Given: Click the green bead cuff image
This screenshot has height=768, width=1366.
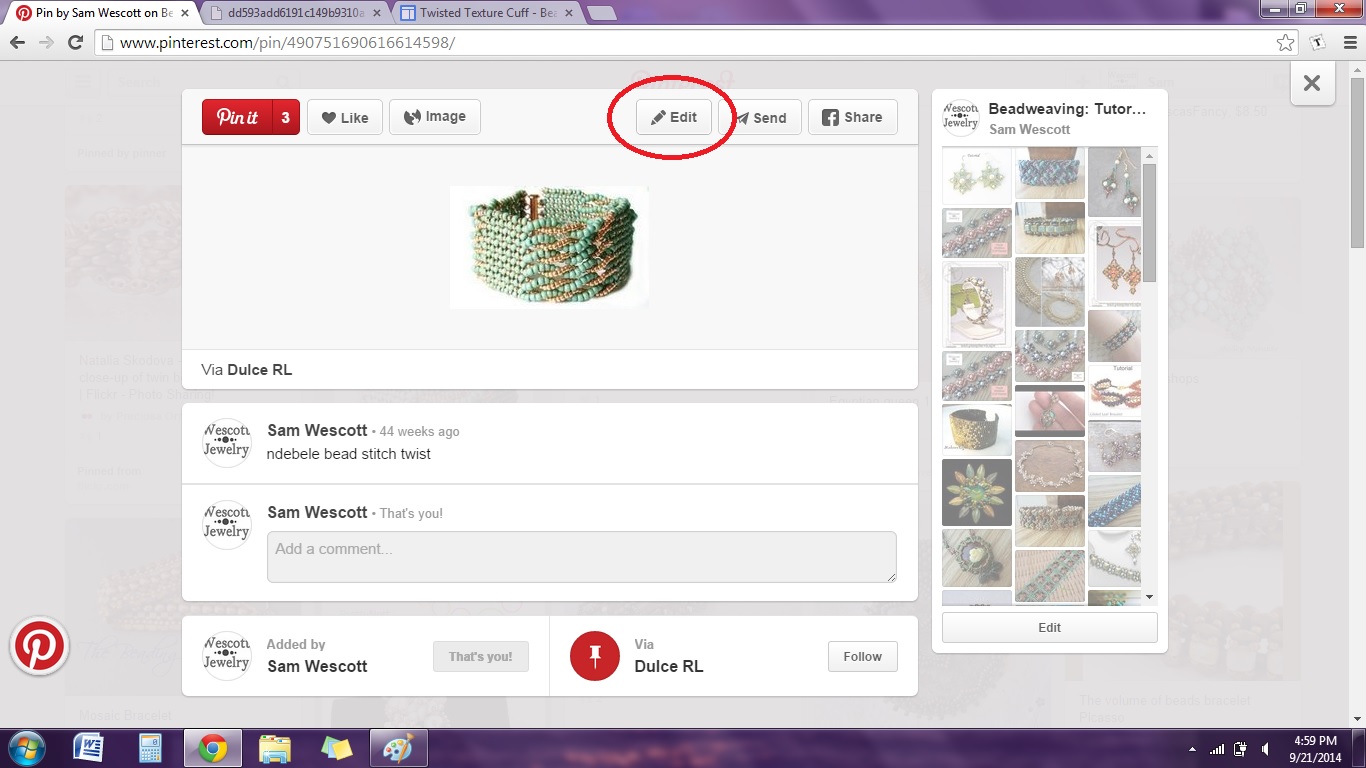Looking at the screenshot, I should [549, 247].
